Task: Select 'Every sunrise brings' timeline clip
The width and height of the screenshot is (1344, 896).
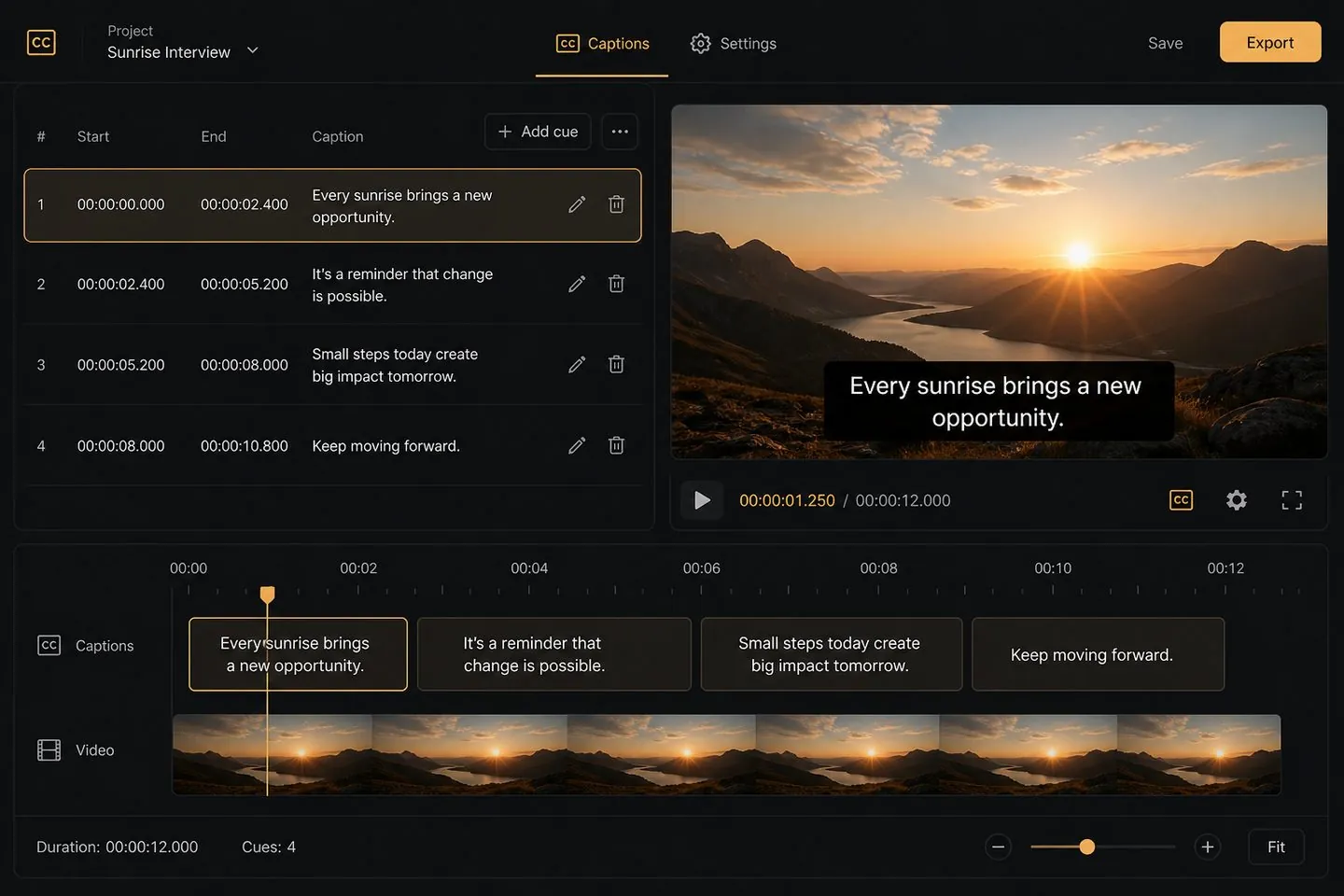Action: coord(298,654)
